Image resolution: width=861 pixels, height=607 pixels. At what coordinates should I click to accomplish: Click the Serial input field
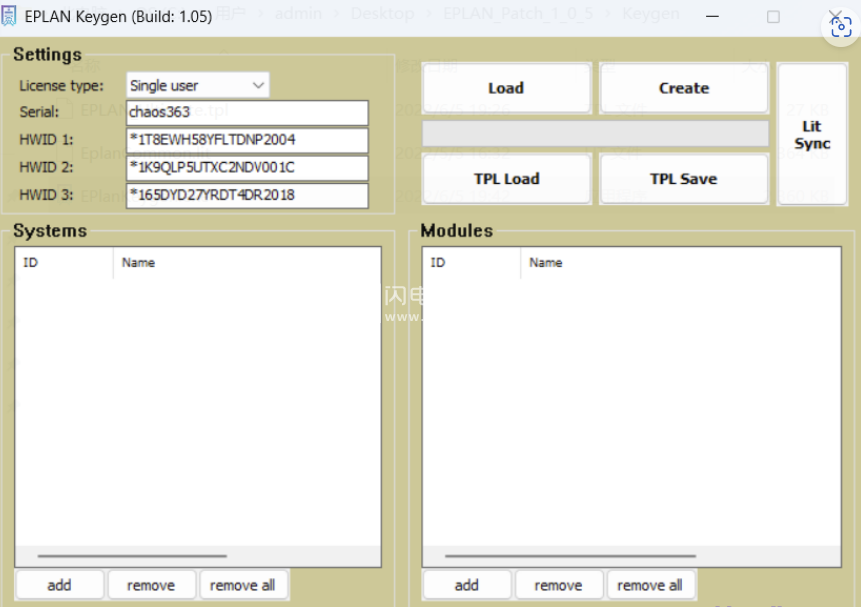point(247,113)
